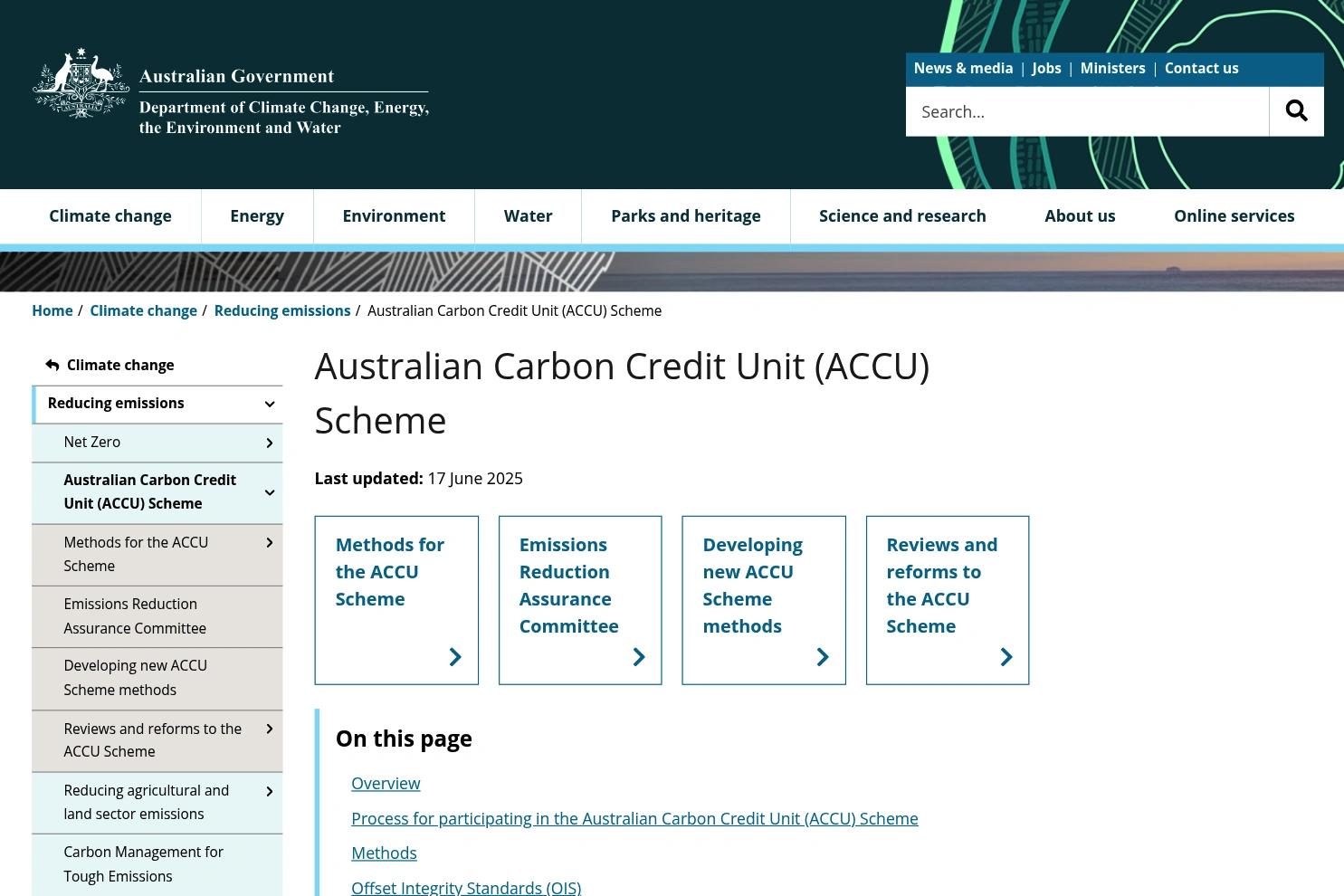The height and width of the screenshot is (896, 1344).
Task: Open the Water main menu
Action: pyautogui.click(x=528, y=215)
